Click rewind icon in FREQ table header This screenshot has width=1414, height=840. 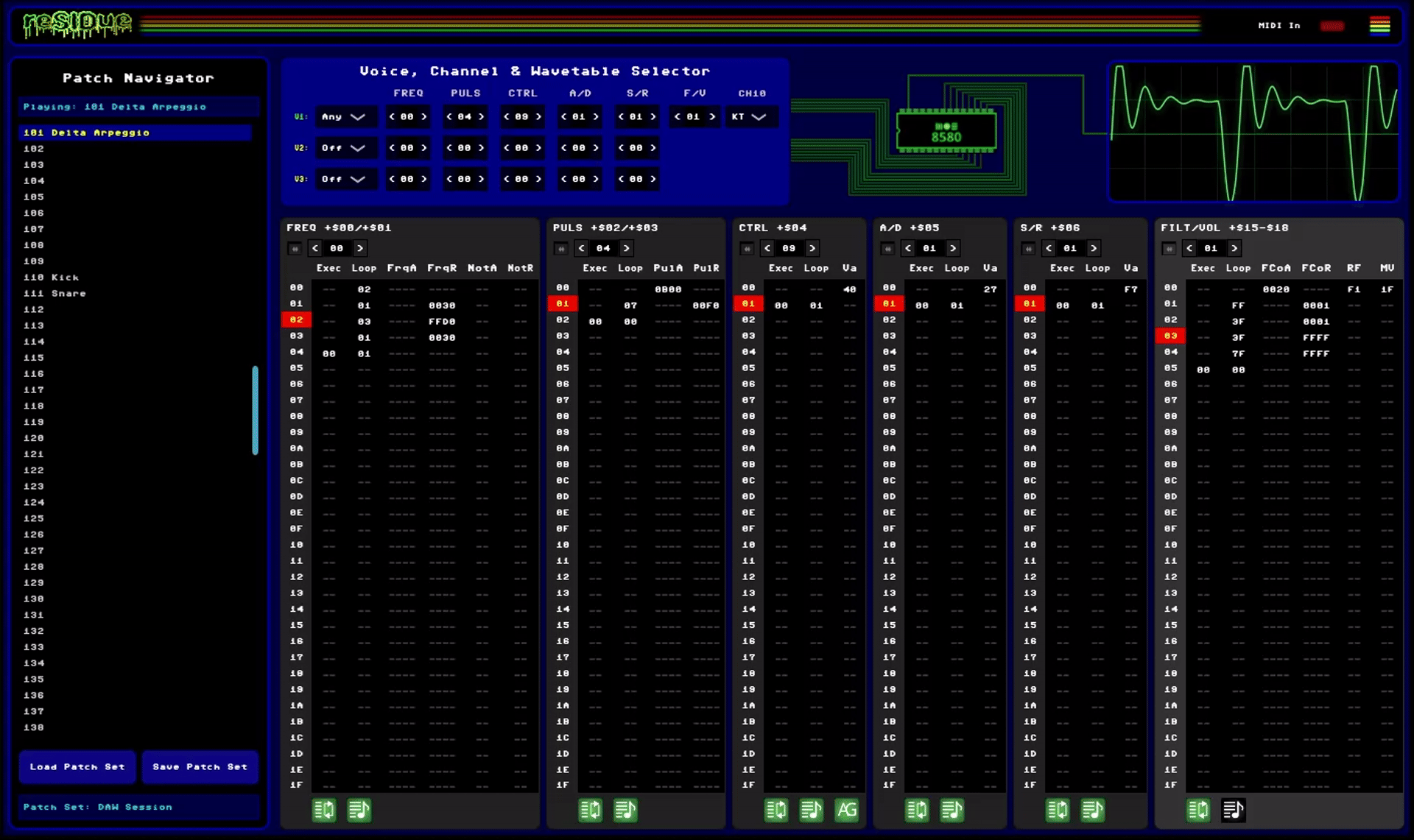point(295,249)
